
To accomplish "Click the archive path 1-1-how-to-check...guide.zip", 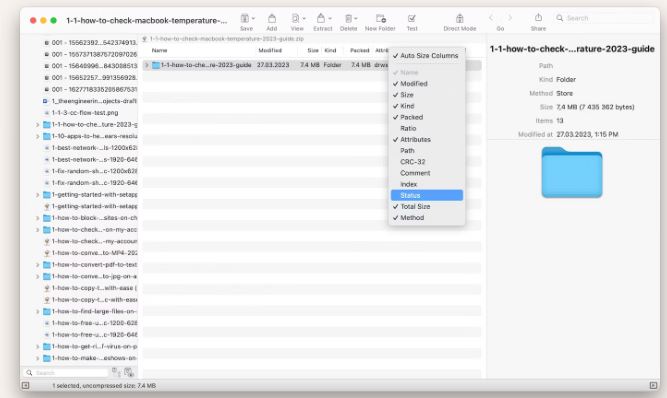I will coord(227,39).
